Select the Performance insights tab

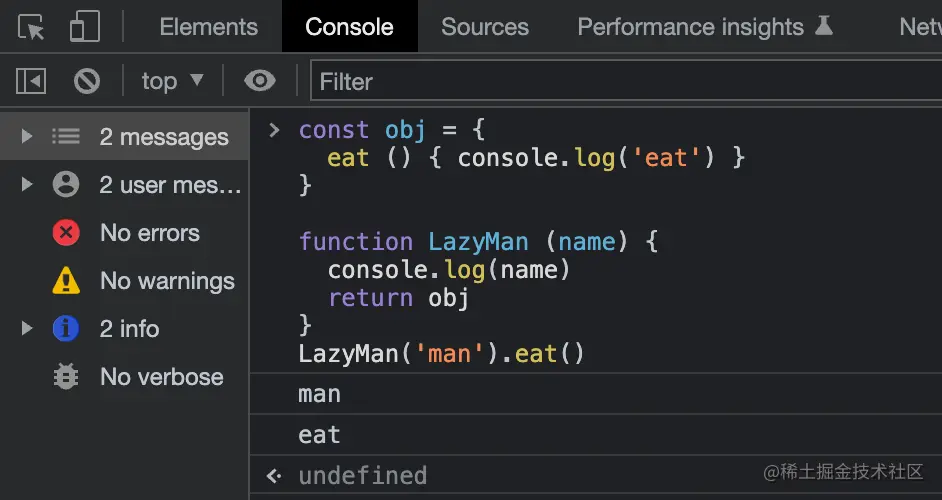pos(690,27)
